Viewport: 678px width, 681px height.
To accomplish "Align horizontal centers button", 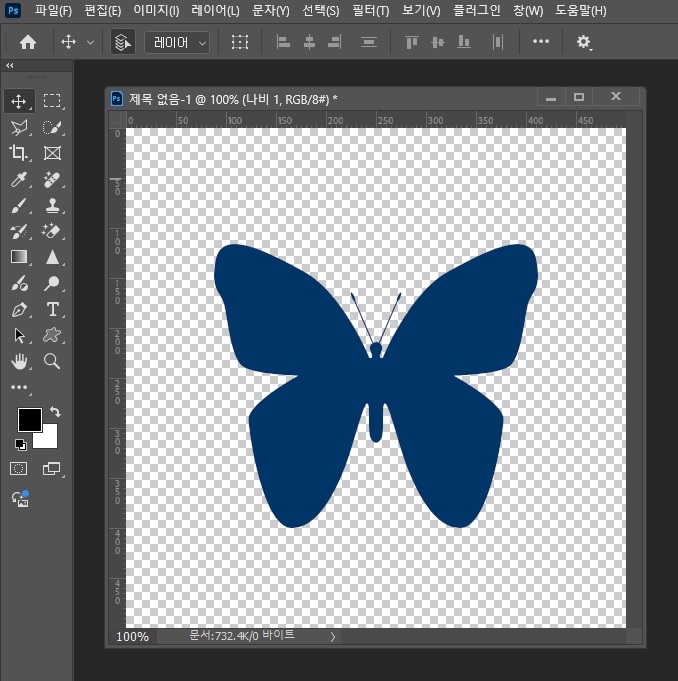I will [309, 42].
